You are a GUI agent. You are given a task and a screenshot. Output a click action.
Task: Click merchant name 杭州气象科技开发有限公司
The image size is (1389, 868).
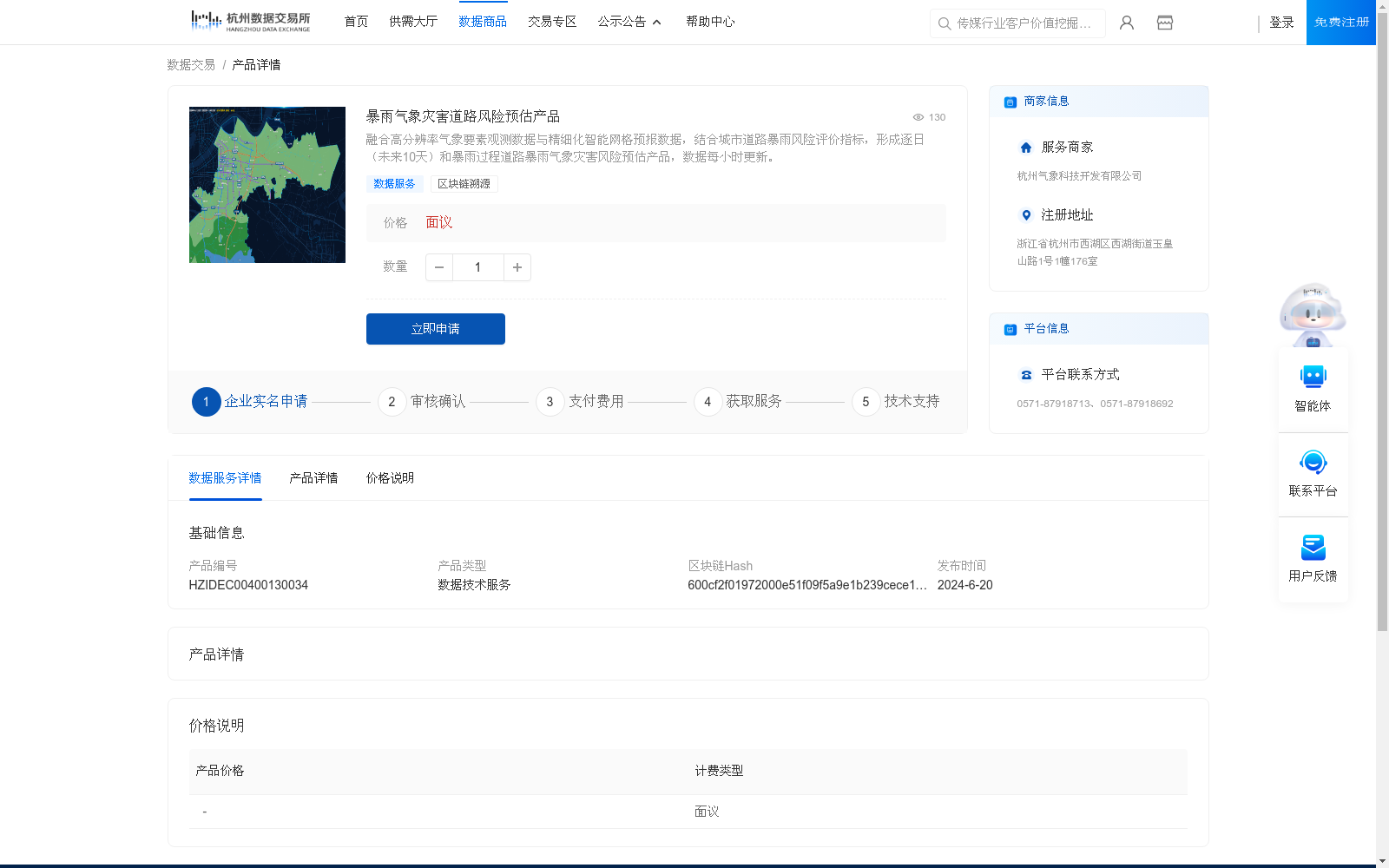pos(1080,176)
